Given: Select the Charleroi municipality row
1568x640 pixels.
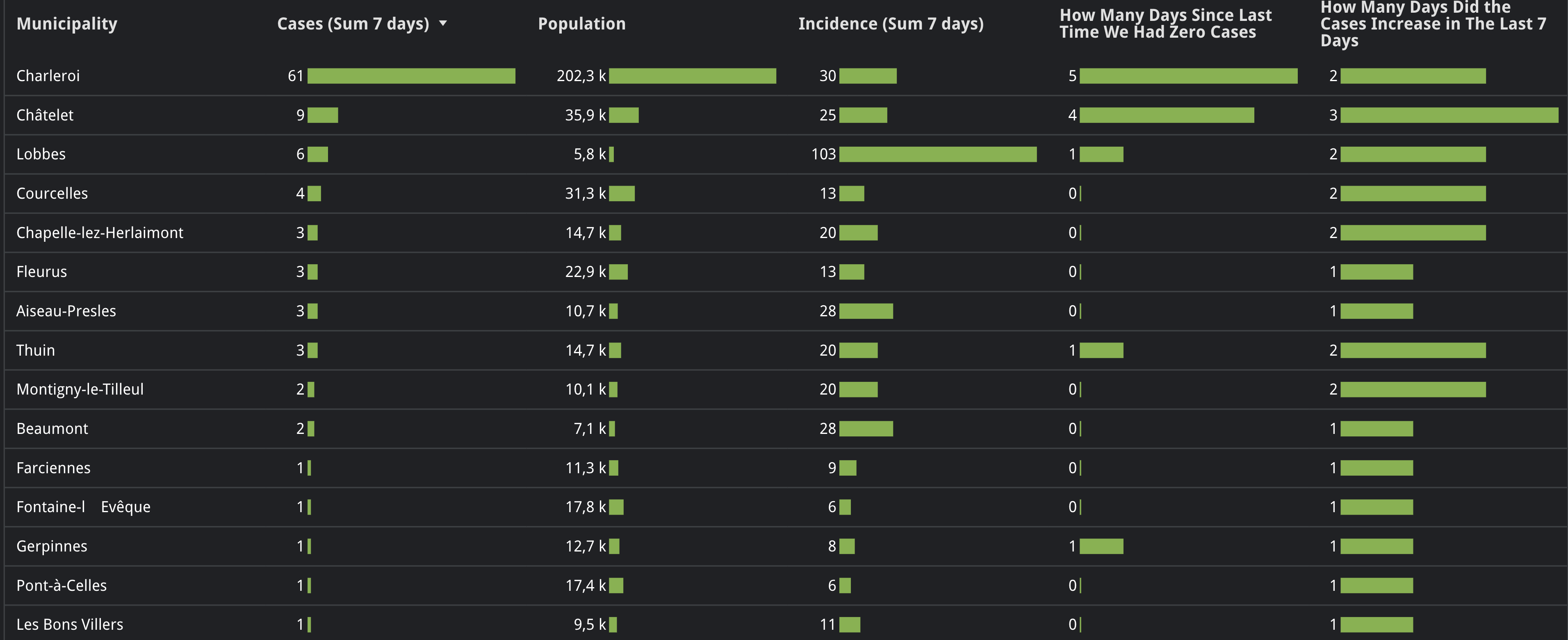Looking at the screenshot, I should [x=785, y=76].
